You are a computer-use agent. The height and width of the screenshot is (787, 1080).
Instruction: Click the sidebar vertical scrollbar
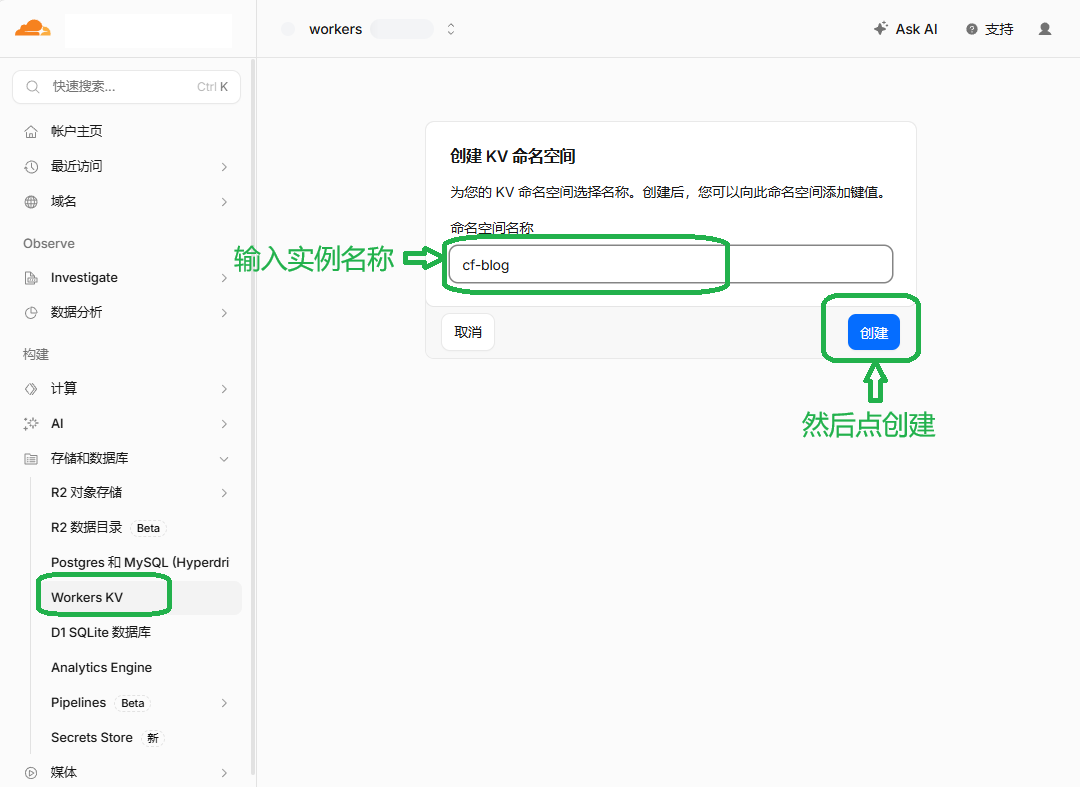click(253, 417)
